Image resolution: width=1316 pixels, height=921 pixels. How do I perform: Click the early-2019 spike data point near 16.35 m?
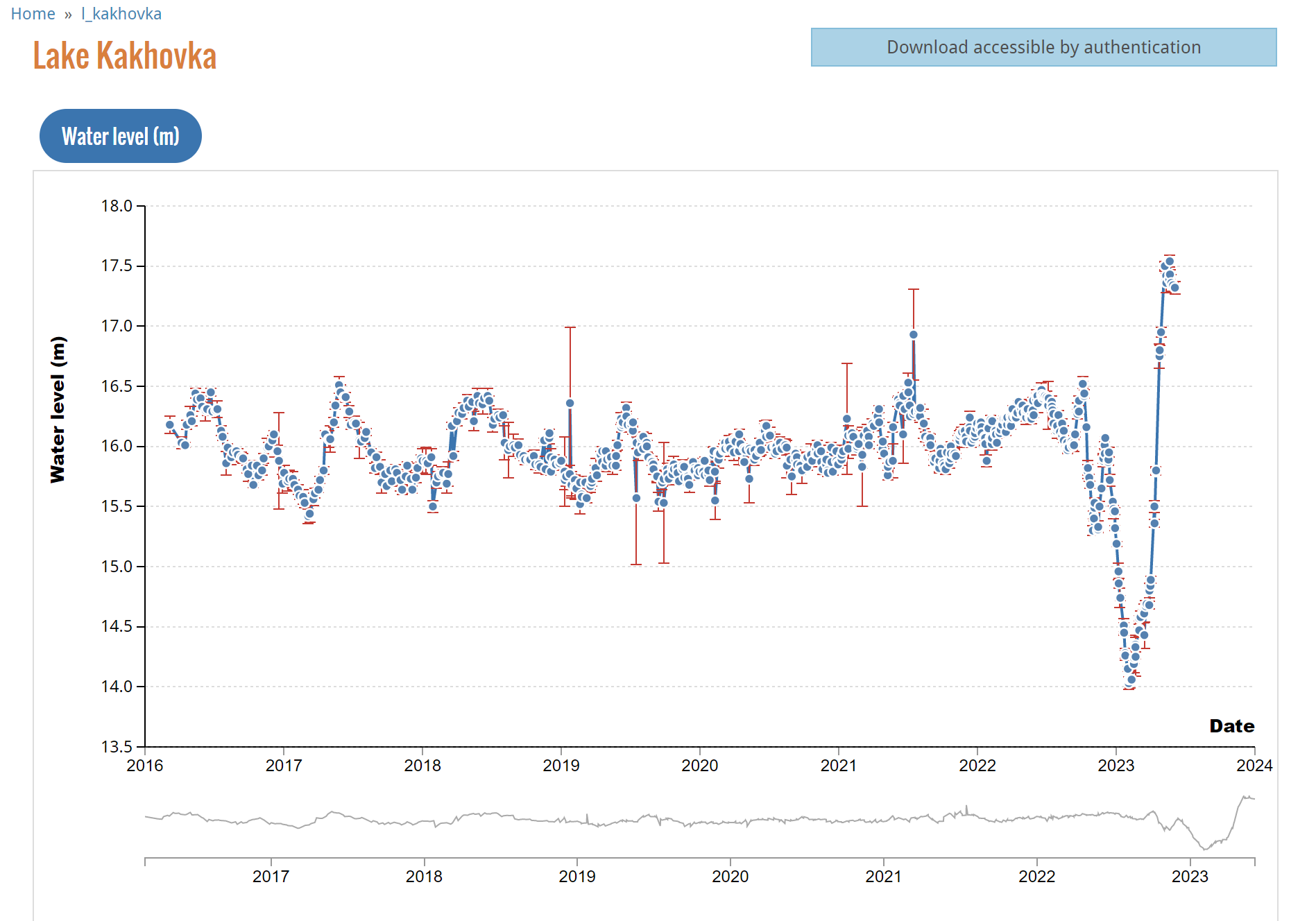pyautogui.click(x=570, y=403)
